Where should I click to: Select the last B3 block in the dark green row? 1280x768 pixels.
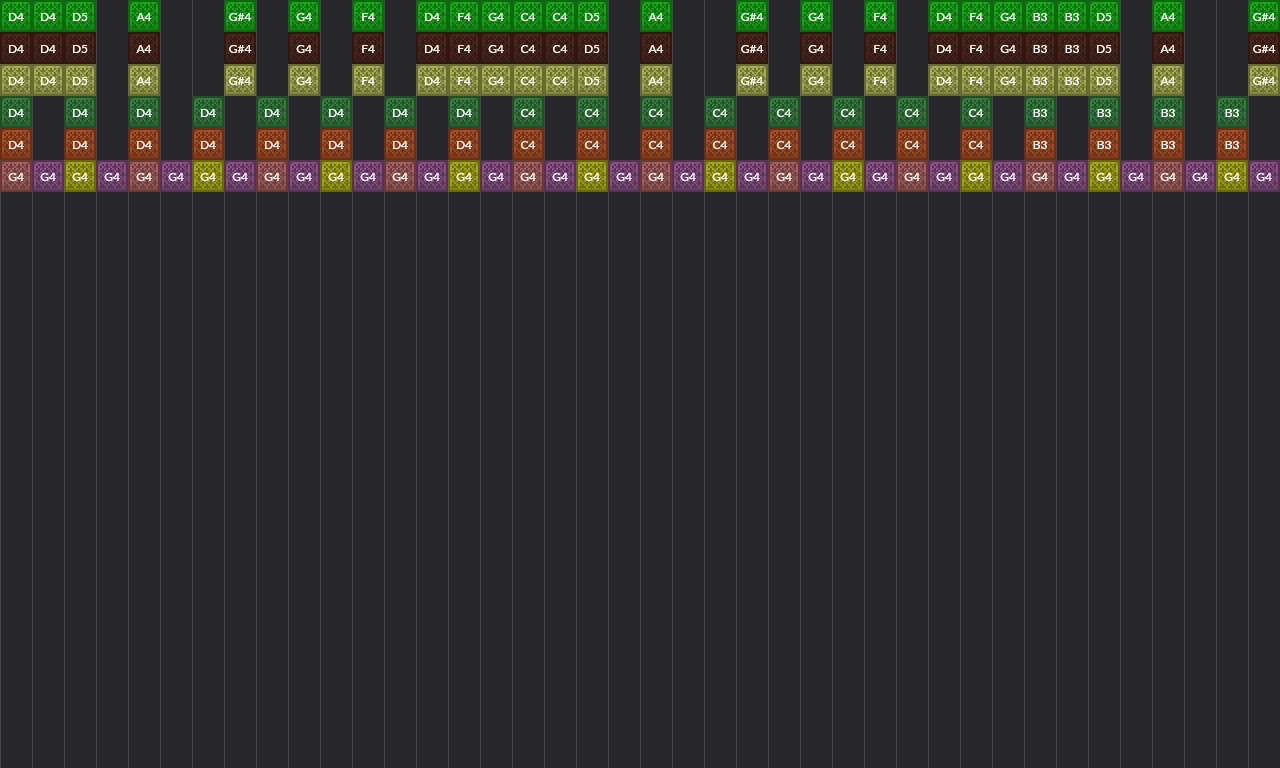1232,113
